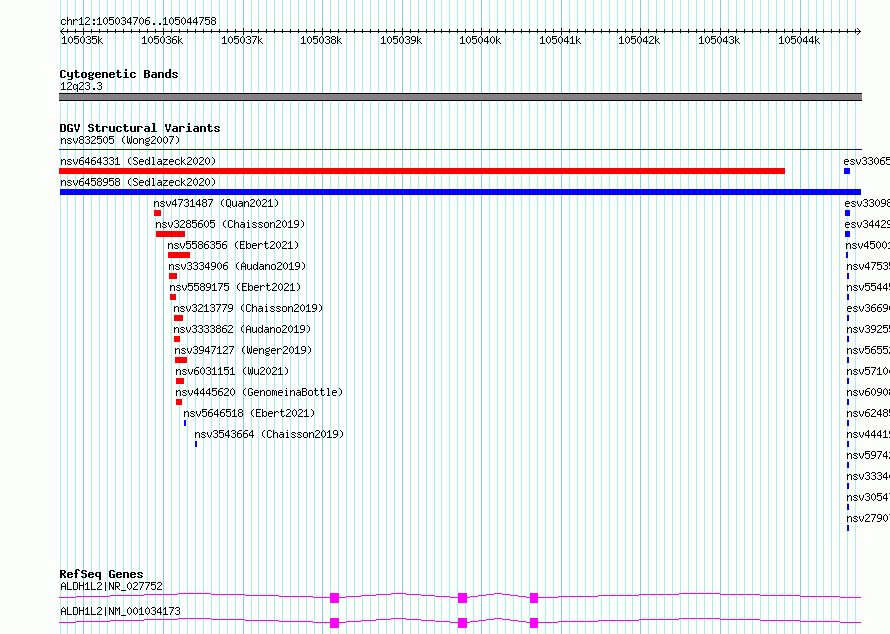This screenshot has width=890, height=634.
Task: Click the red bar below nsv3285605 label
Action: tap(170, 234)
